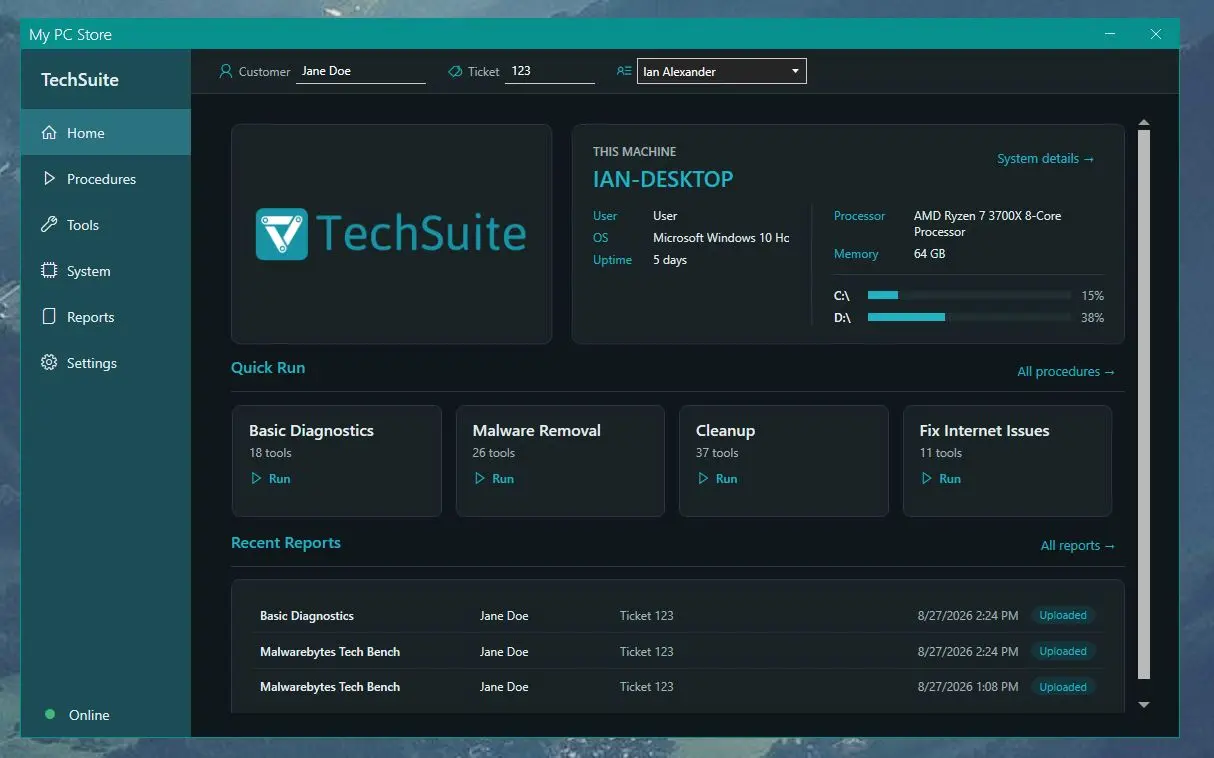1214x758 pixels.
Task: Run the Malware Removal procedure
Action: [x=494, y=479]
